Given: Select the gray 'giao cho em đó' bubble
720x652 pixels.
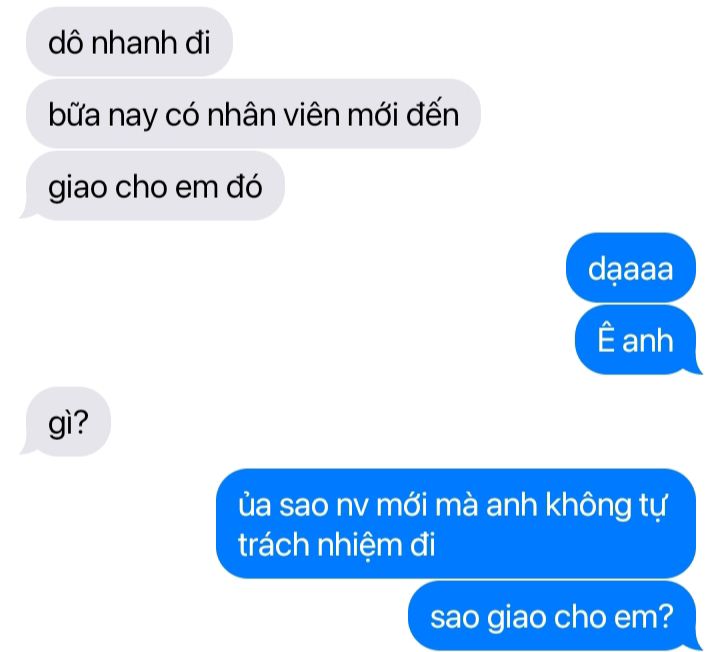Looking at the screenshot, I should click(155, 186).
